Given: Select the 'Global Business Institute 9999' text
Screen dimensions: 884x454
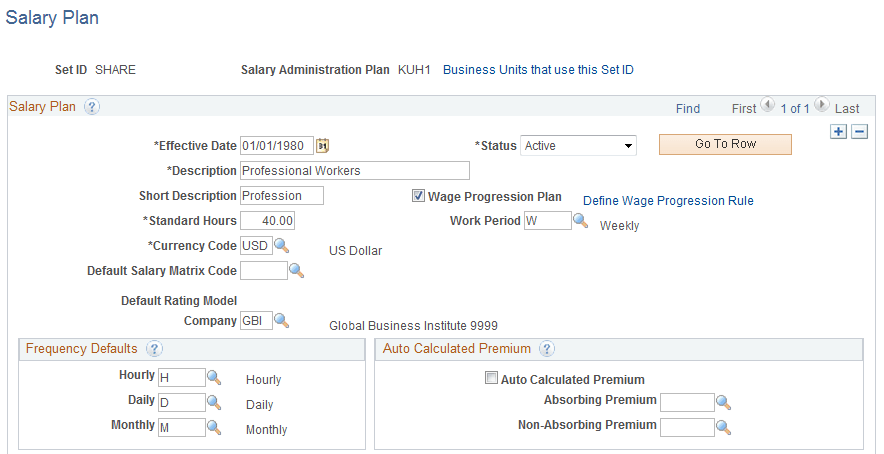Looking at the screenshot, I should pos(413,325).
